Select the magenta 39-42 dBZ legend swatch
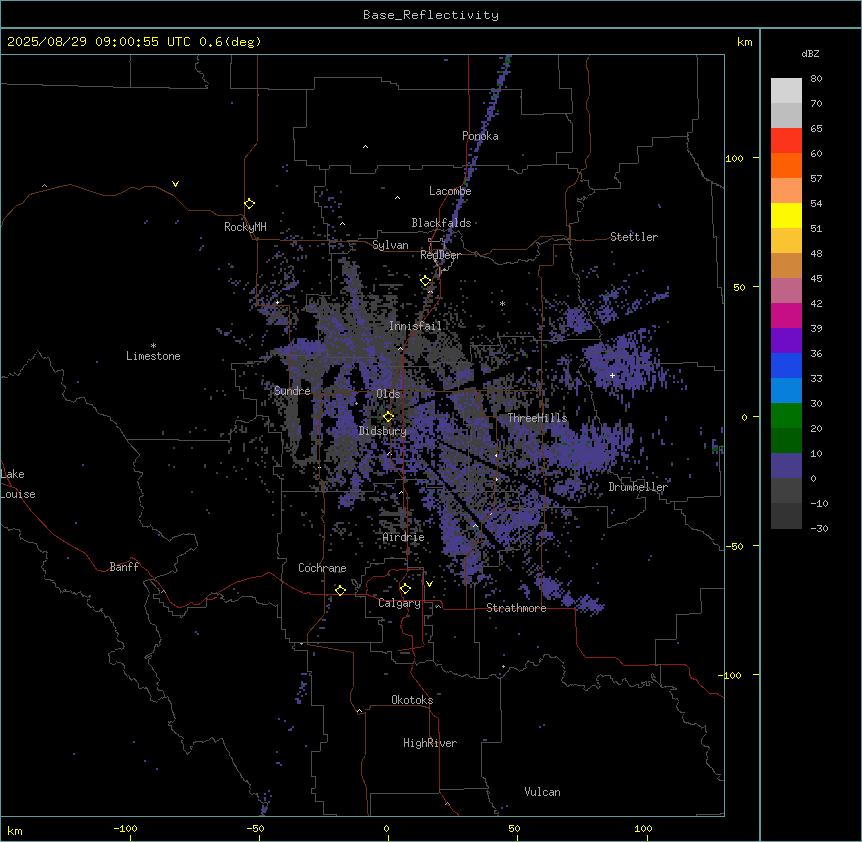 786,315
